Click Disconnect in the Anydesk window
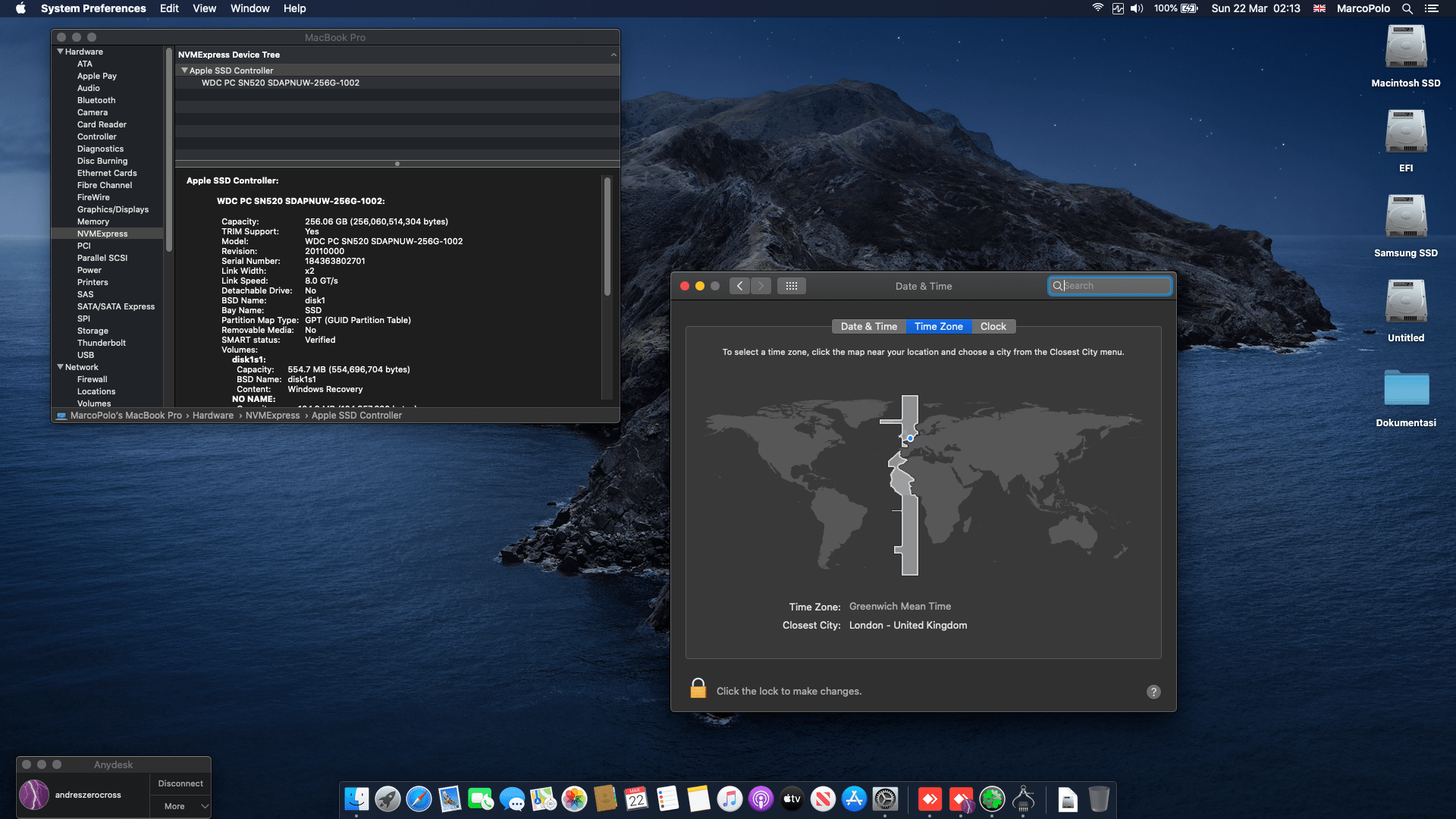Screen dimensions: 1456x819 click(x=180, y=783)
